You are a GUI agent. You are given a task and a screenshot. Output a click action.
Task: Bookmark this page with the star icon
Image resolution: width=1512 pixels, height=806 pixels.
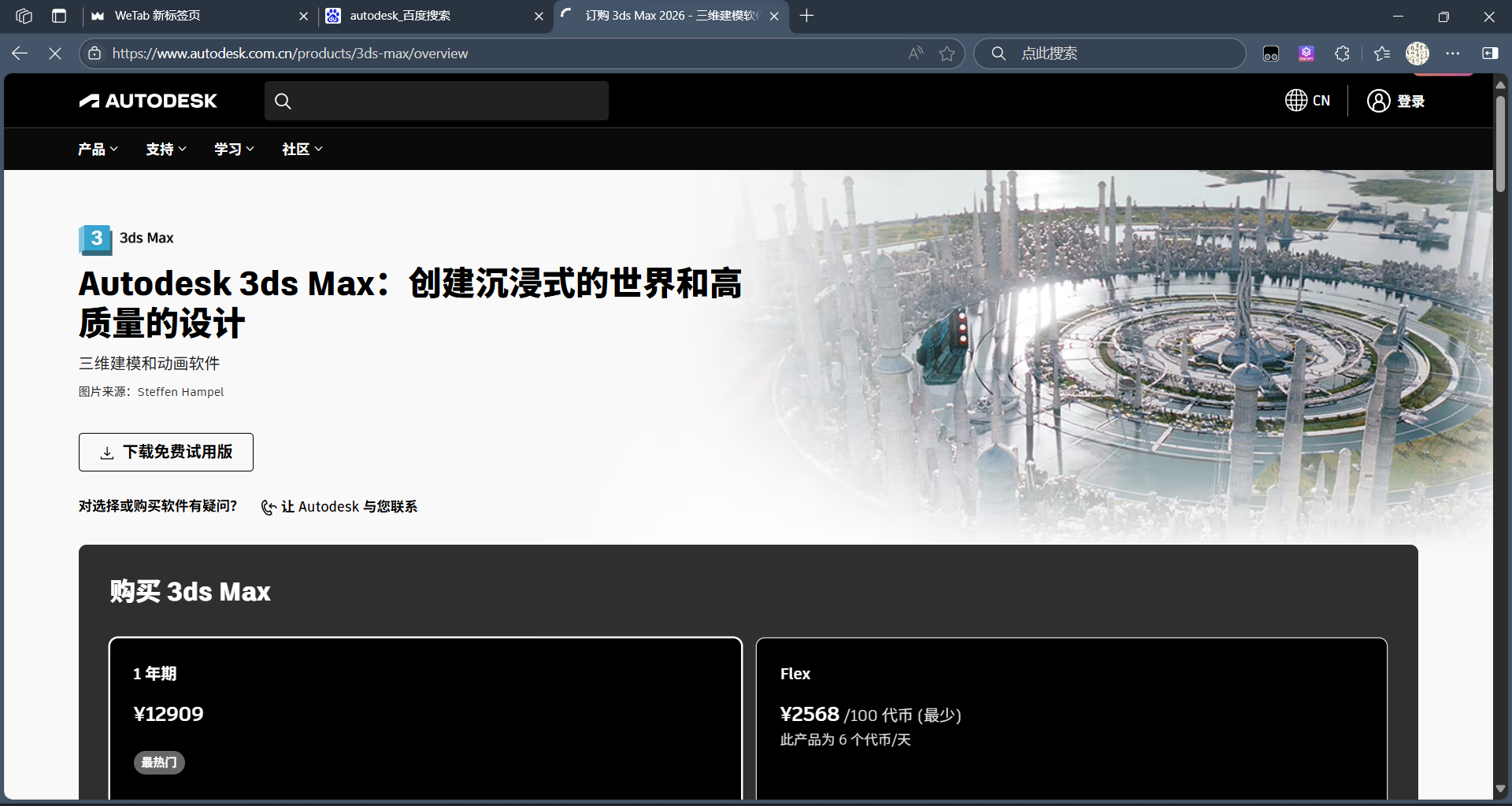click(x=947, y=53)
